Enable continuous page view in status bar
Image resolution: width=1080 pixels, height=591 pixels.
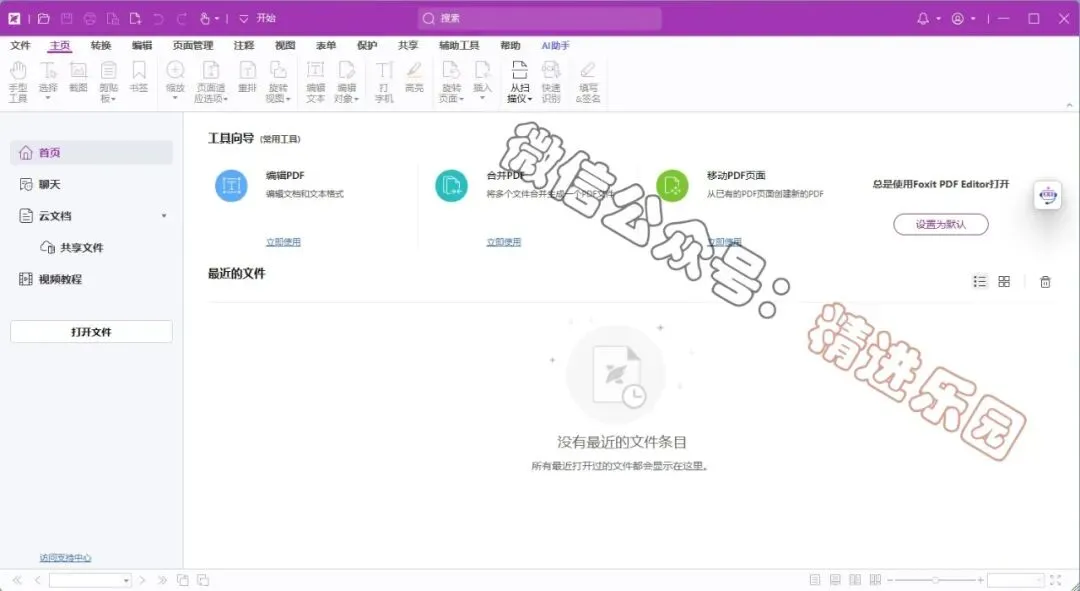tap(835, 580)
